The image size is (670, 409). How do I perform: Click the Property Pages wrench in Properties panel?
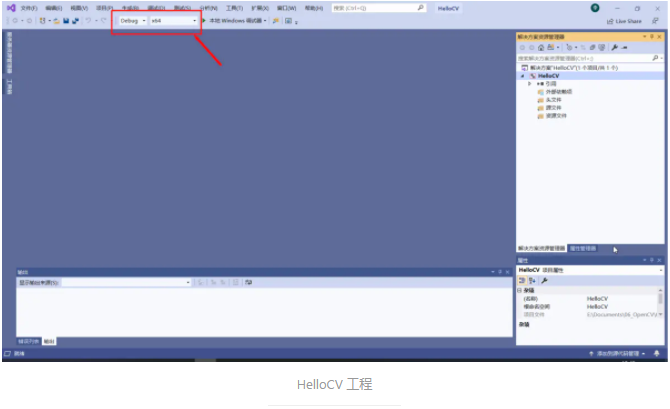click(x=544, y=281)
